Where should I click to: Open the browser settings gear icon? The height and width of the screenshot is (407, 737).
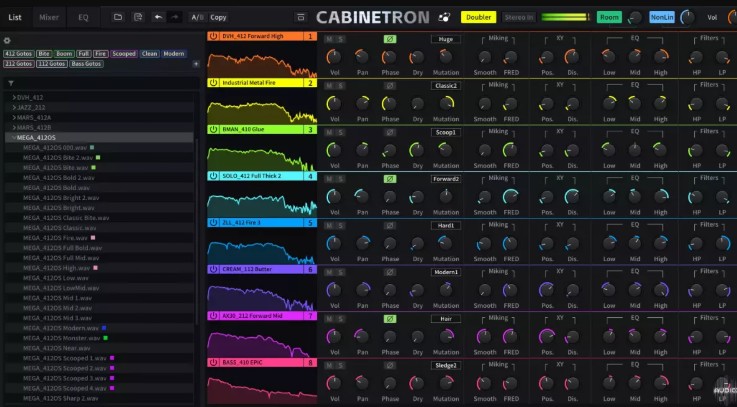coord(7,41)
